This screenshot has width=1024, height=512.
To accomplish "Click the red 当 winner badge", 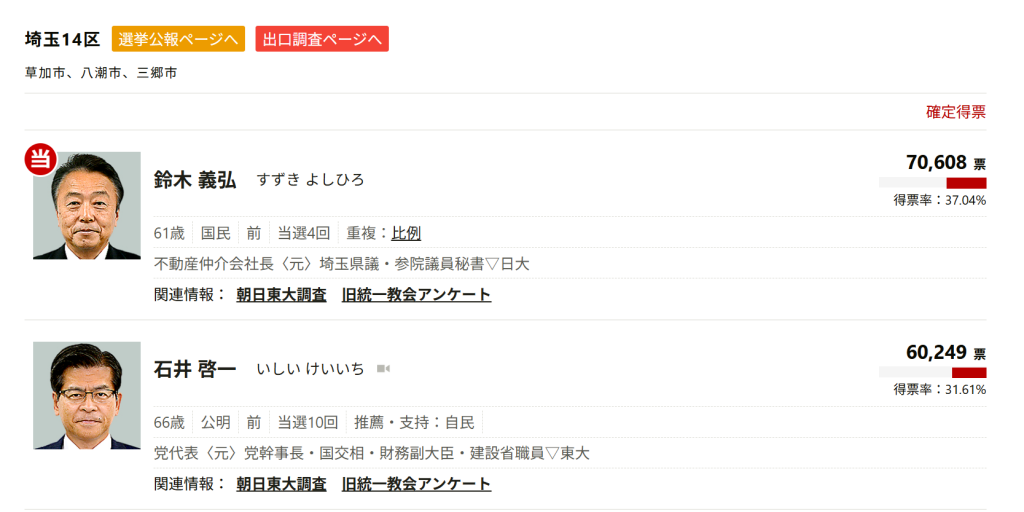I will point(40,159).
